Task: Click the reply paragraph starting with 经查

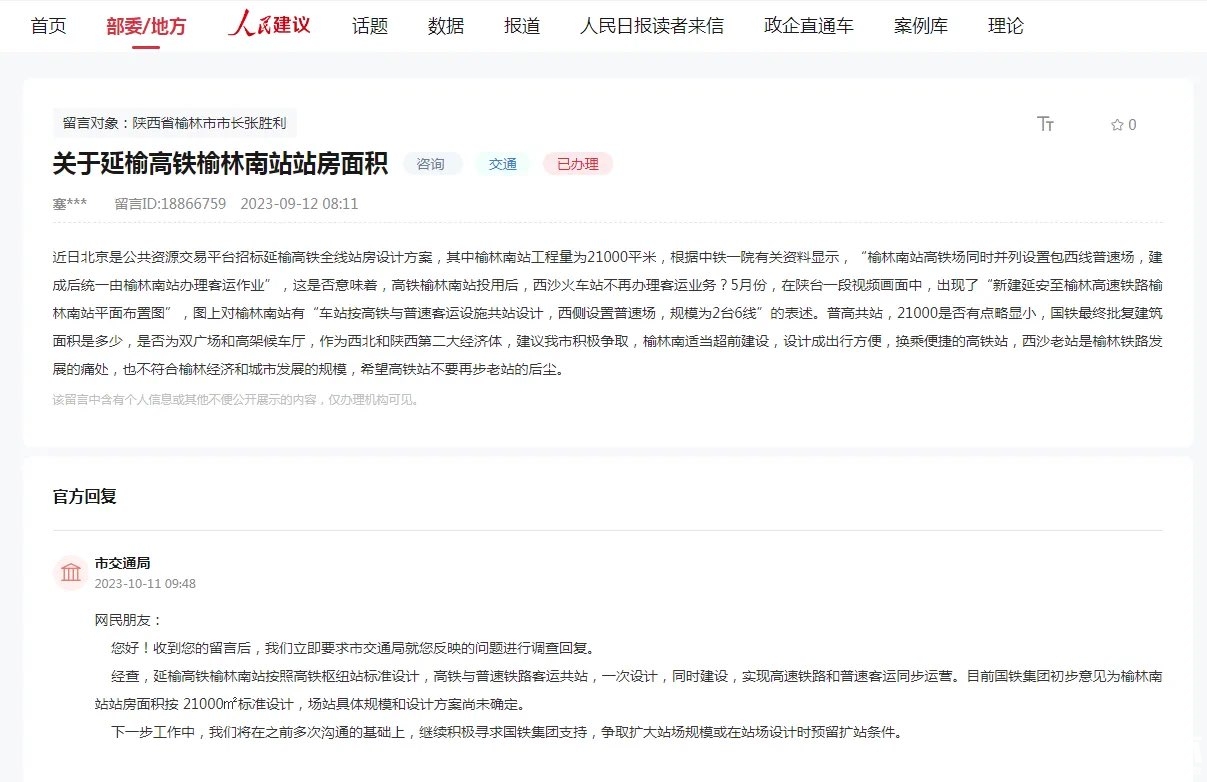Action: pos(629,690)
